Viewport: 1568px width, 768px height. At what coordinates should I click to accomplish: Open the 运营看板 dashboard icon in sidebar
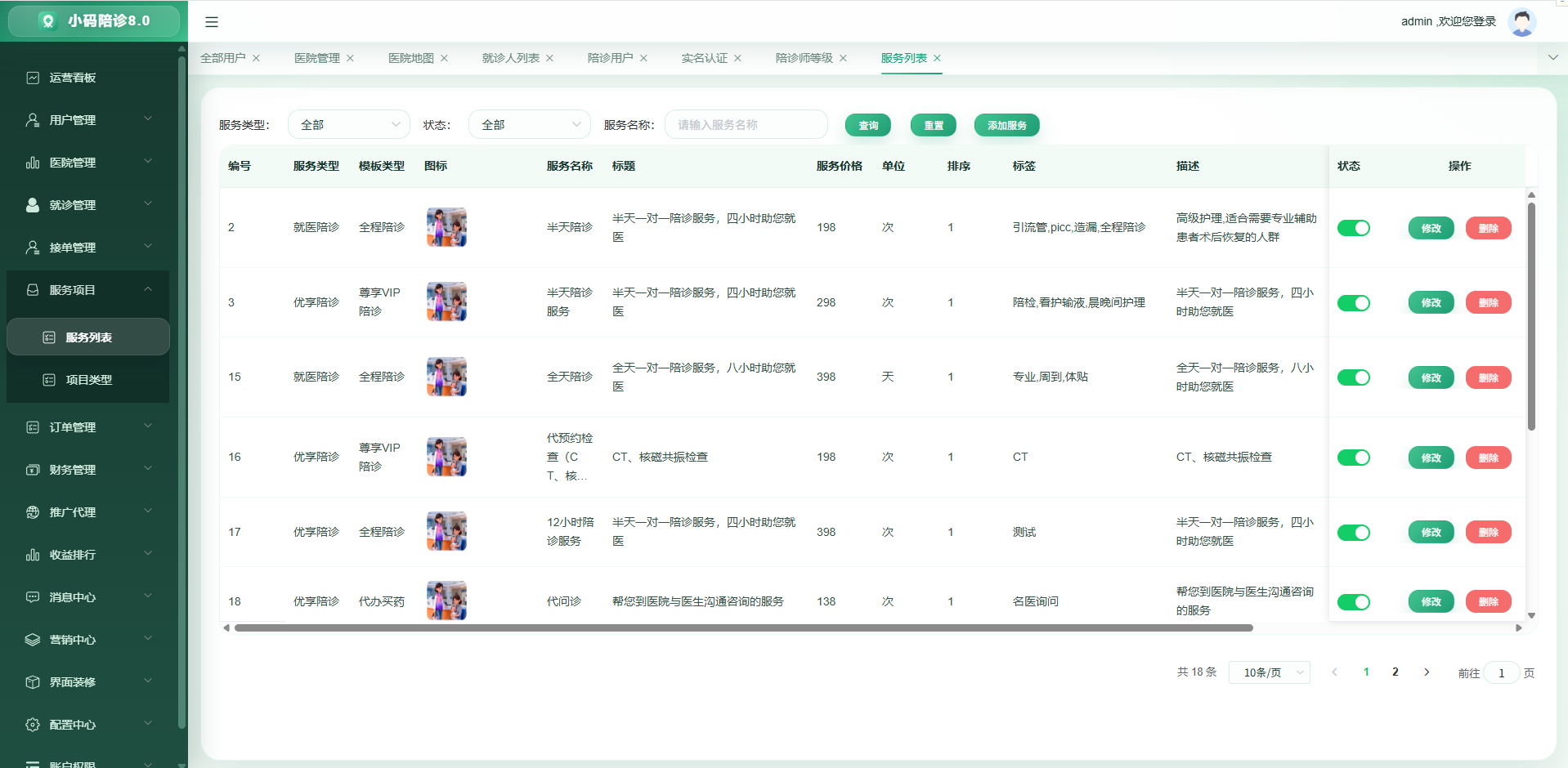point(33,78)
